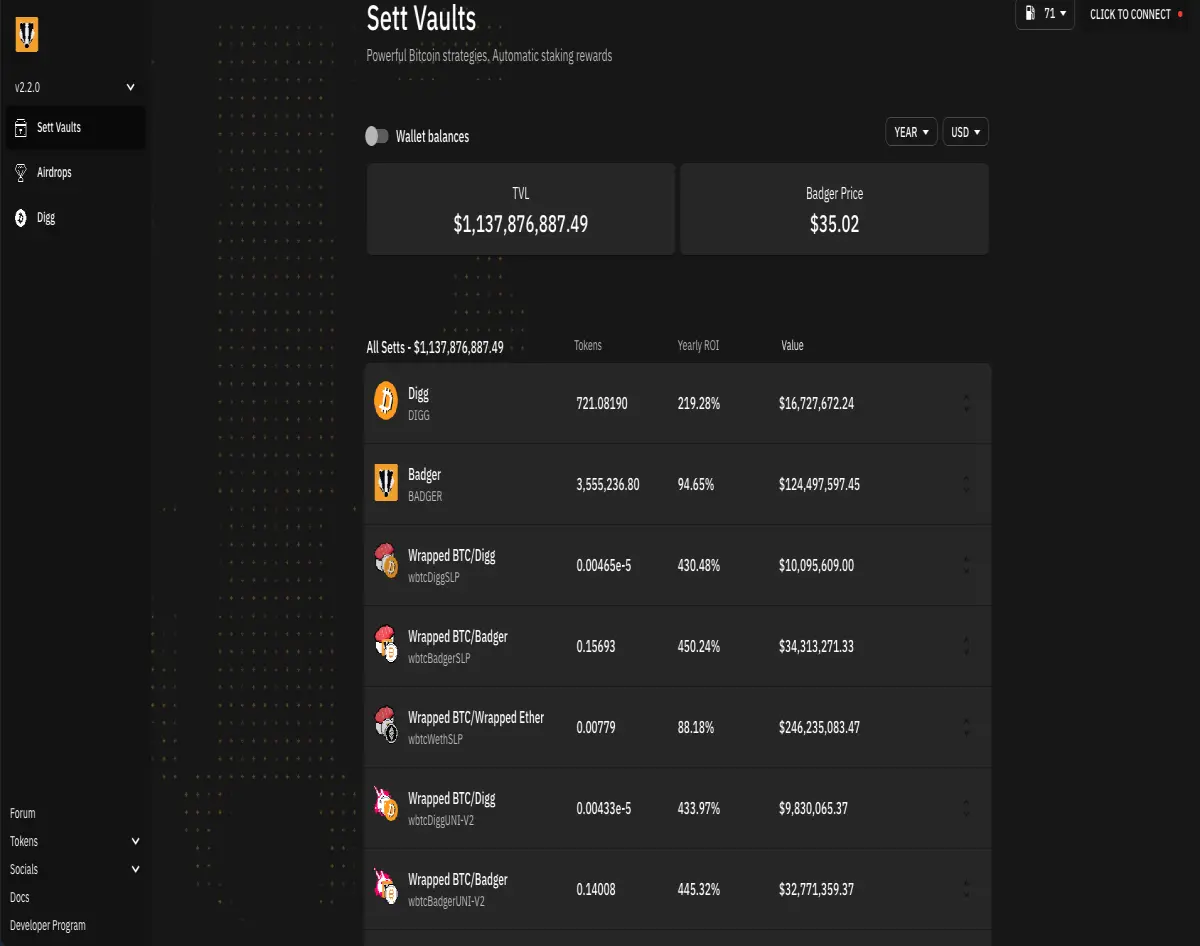Expand the v2.2.0 version selector

[75, 88]
